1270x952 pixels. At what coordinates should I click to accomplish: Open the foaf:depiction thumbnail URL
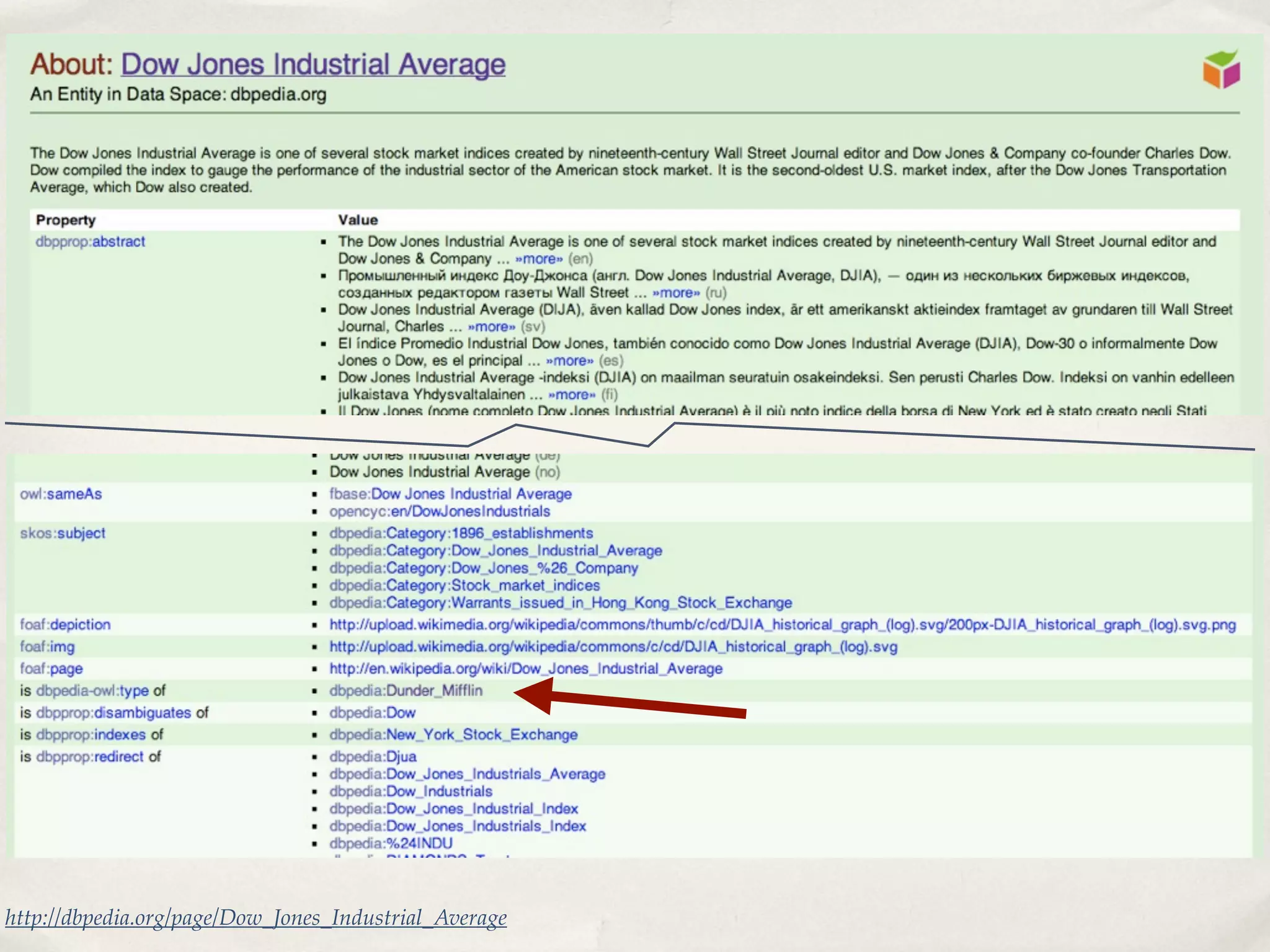coord(782,625)
